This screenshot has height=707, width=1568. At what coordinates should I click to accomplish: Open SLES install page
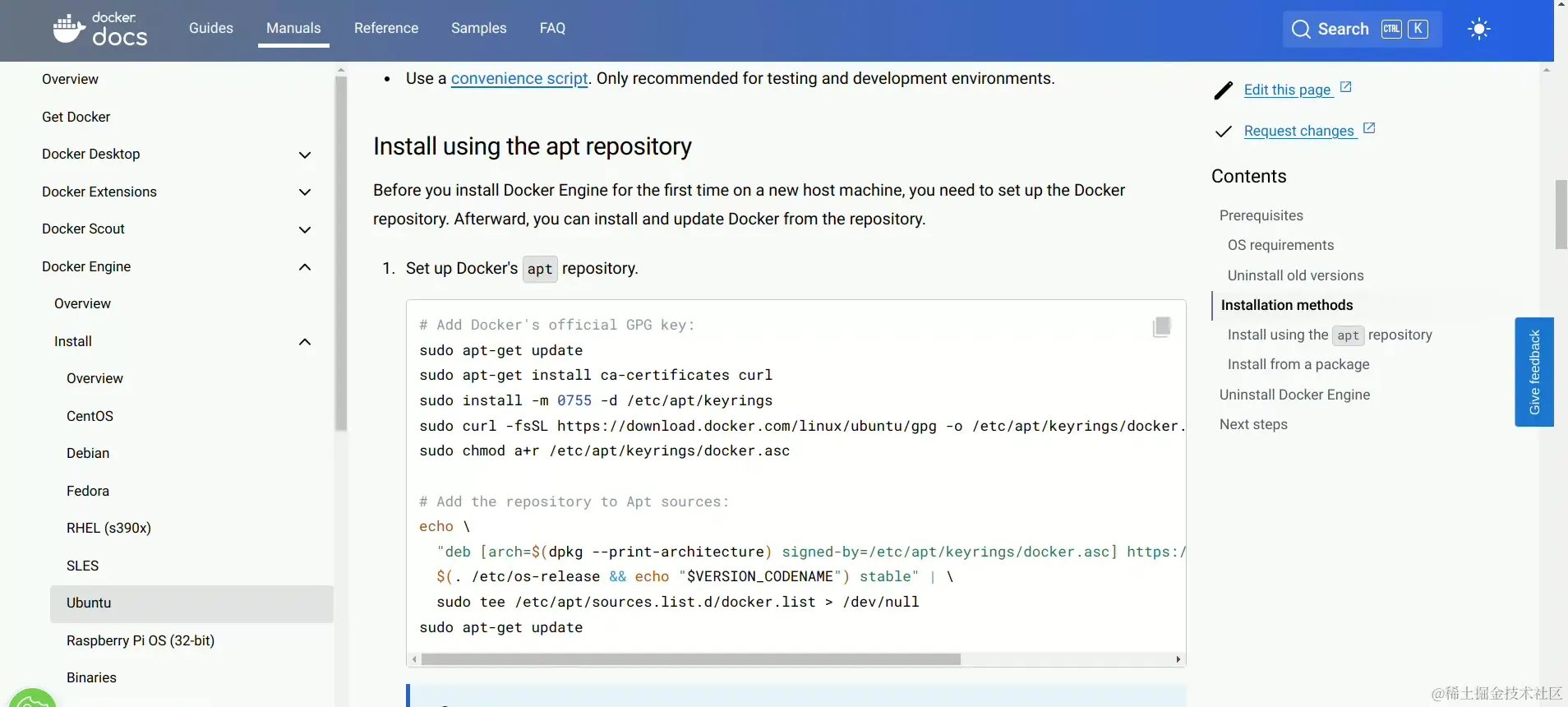point(83,566)
